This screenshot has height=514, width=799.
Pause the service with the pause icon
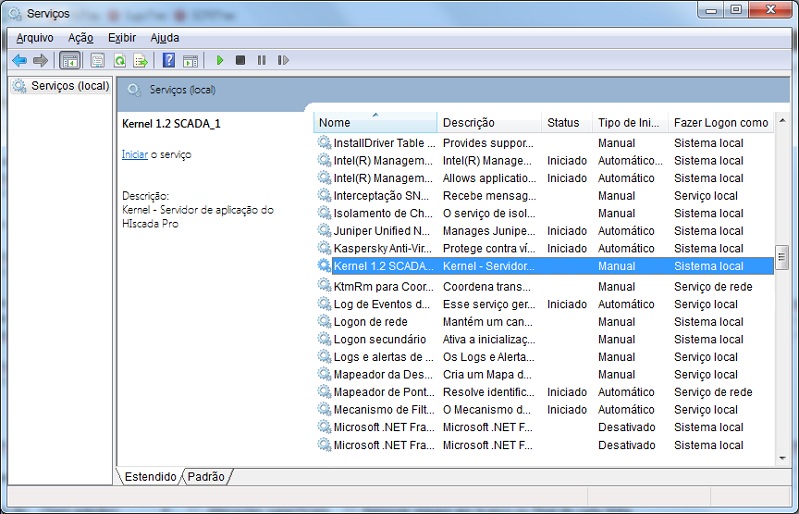point(261,60)
